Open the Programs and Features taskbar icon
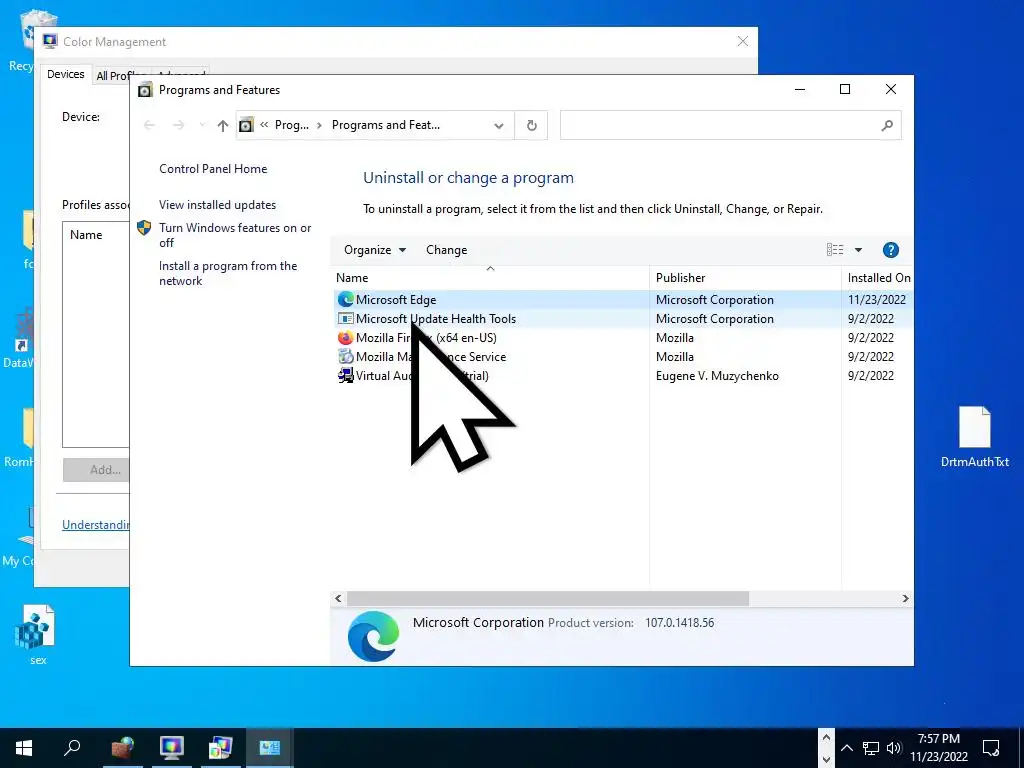This screenshot has height=768, width=1024. pyautogui.click(x=269, y=748)
